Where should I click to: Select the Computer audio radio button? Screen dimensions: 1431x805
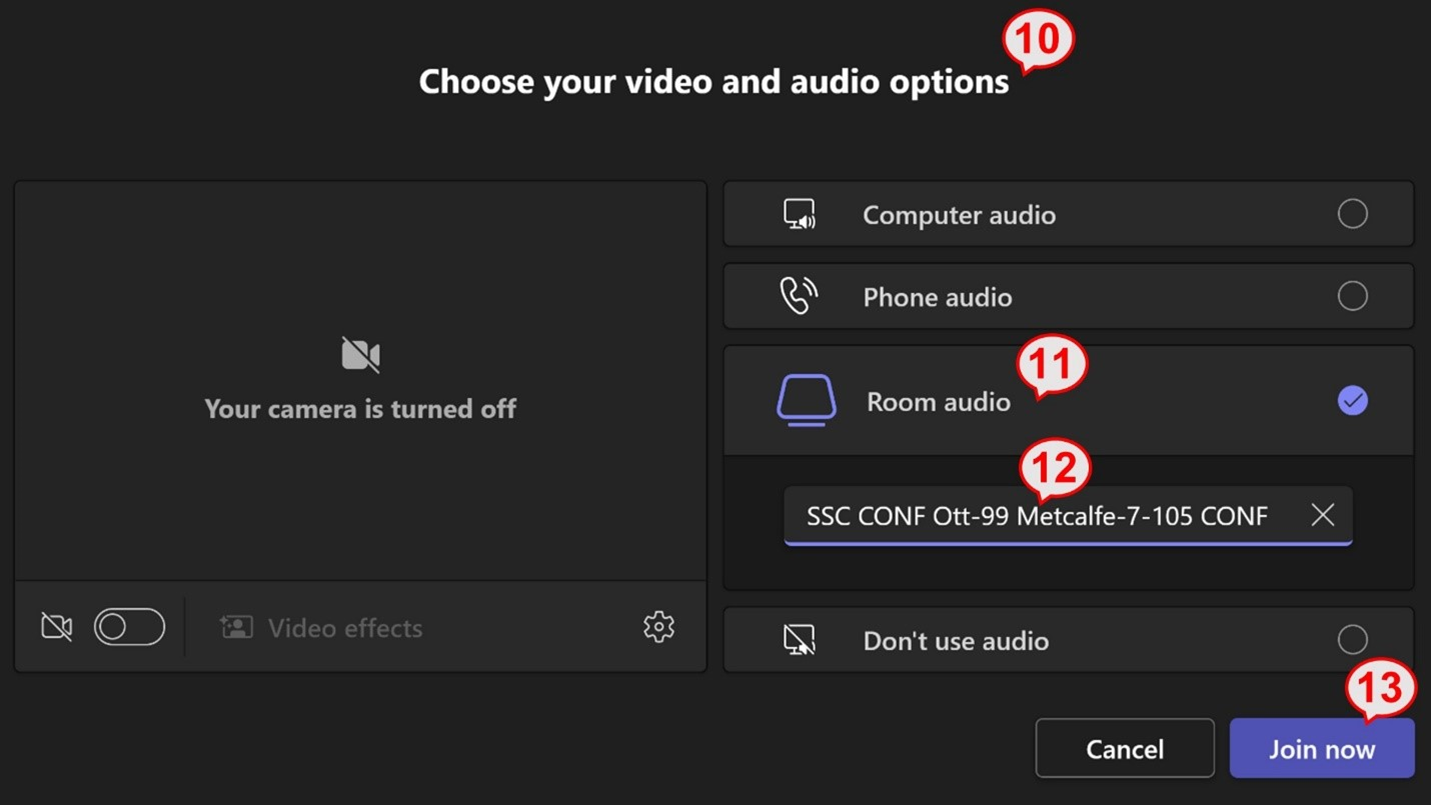click(1352, 214)
